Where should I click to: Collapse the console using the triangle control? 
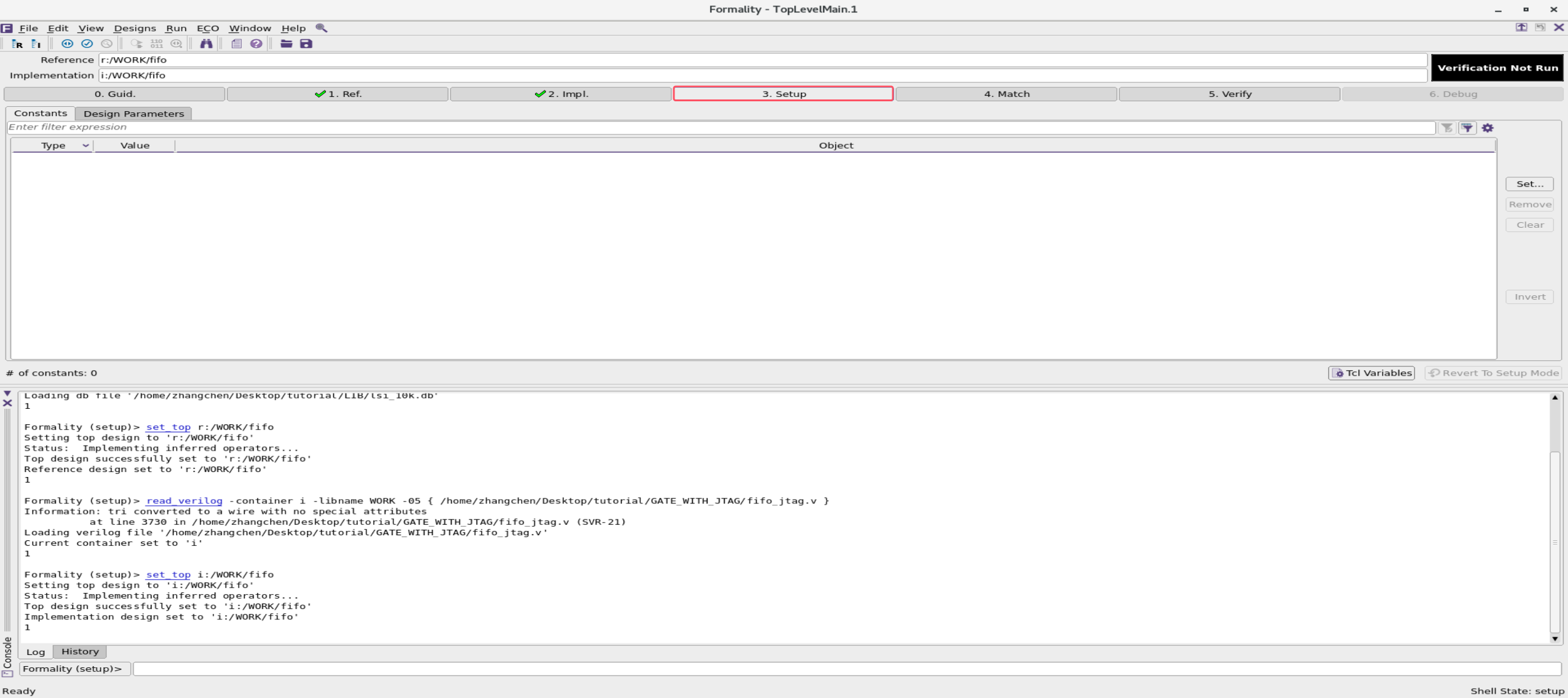[7, 394]
